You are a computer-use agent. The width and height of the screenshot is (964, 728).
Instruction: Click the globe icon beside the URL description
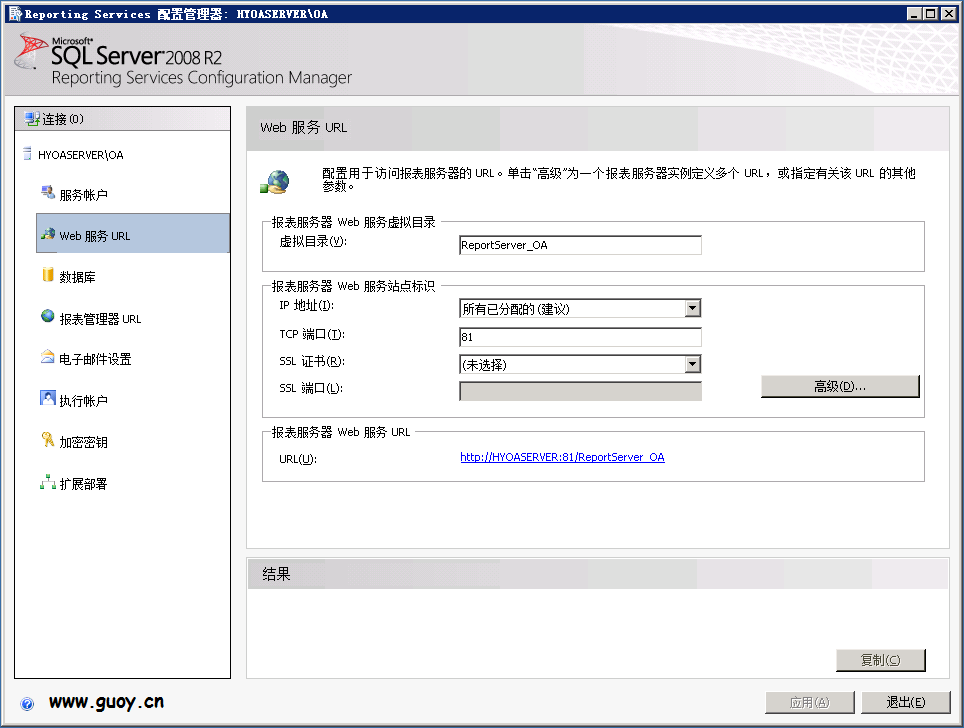(275, 183)
